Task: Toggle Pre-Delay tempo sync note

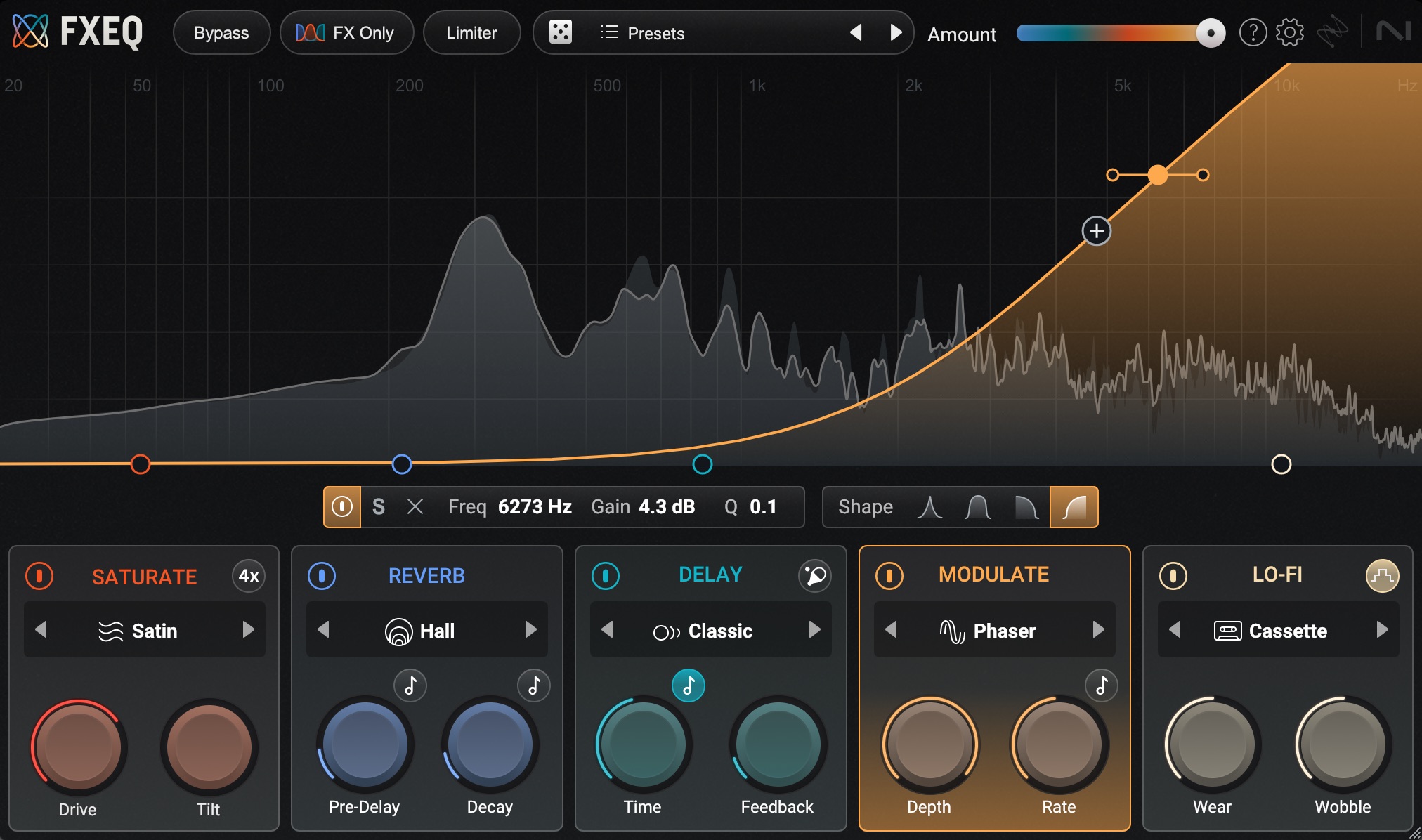Action: (x=411, y=685)
